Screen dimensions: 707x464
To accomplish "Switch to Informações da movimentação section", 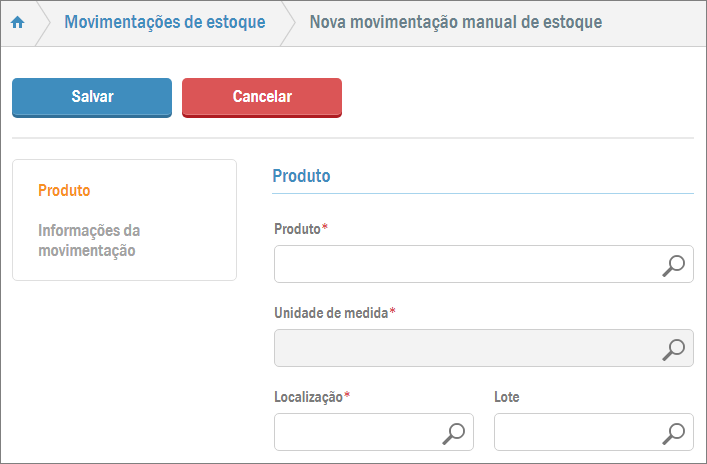I will (x=88, y=241).
